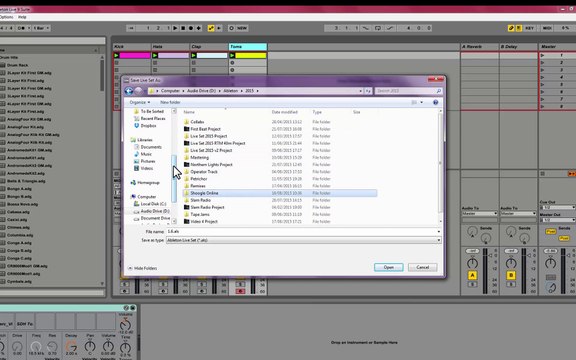Image resolution: width=576 pixels, height=360 pixels.
Task: Click Cancel button in Save dialog
Action: click(422, 267)
